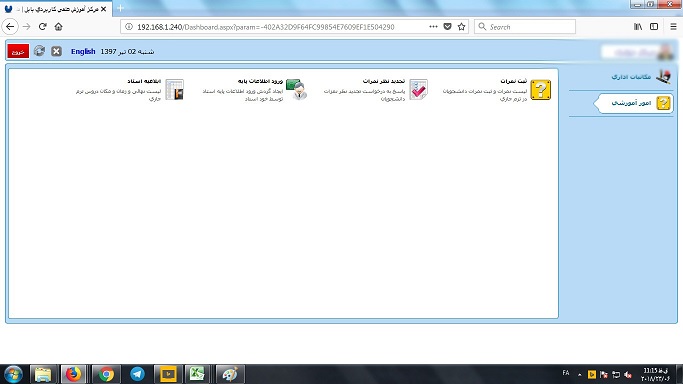Open page actions three-dot menu

433,27
